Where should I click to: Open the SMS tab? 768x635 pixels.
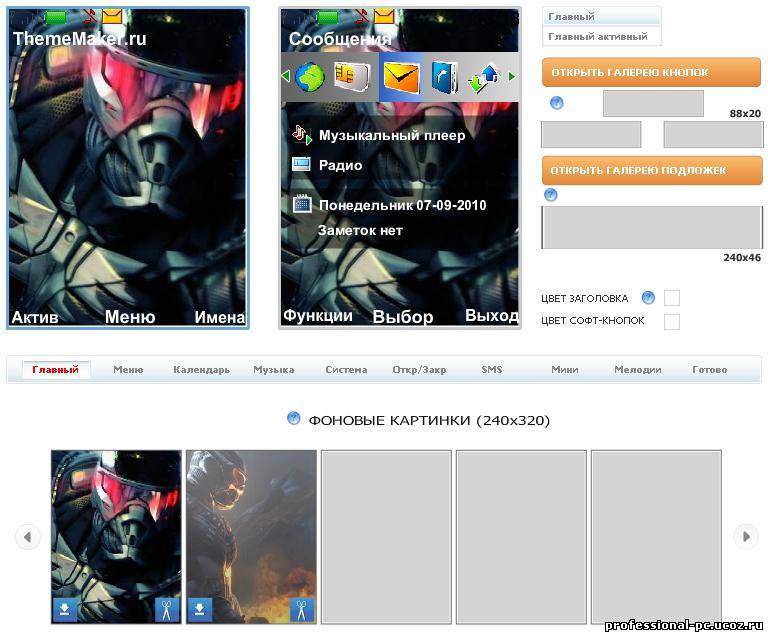(492, 369)
